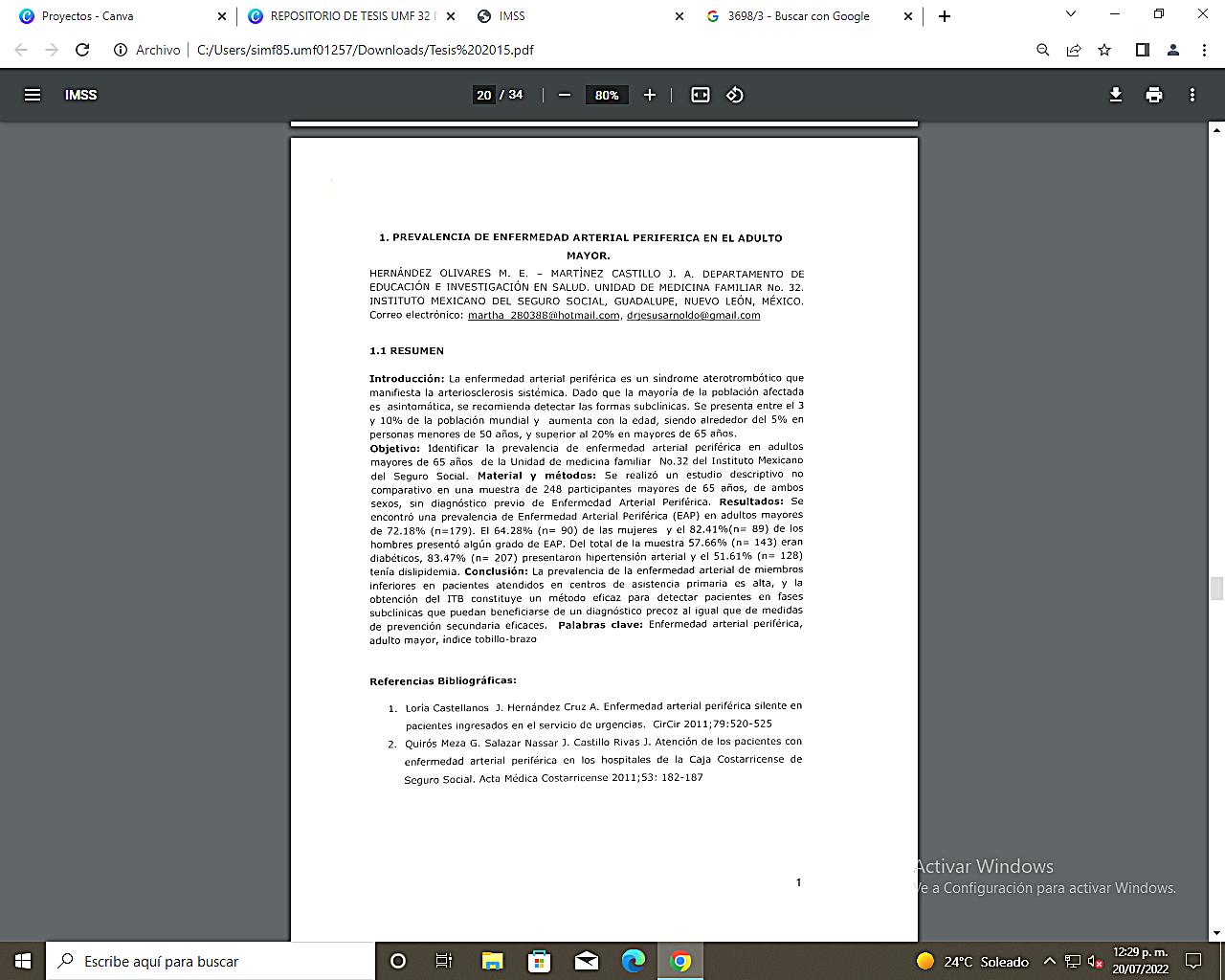Screen dimensions: 1225x980
Task: Reload the current page
Action: (x=82, y=50)
